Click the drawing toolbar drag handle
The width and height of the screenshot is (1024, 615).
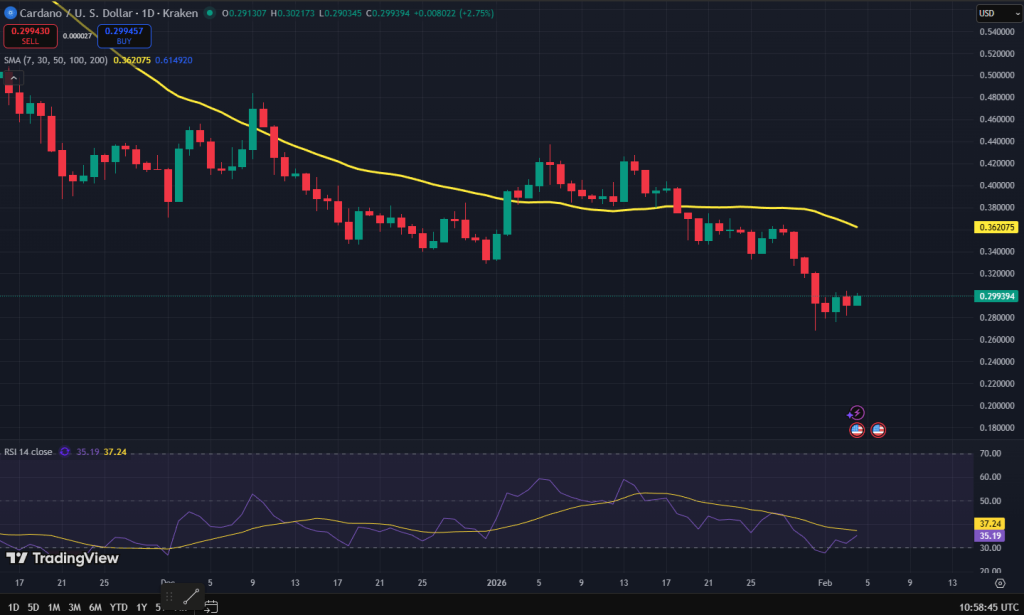point(169,596)
